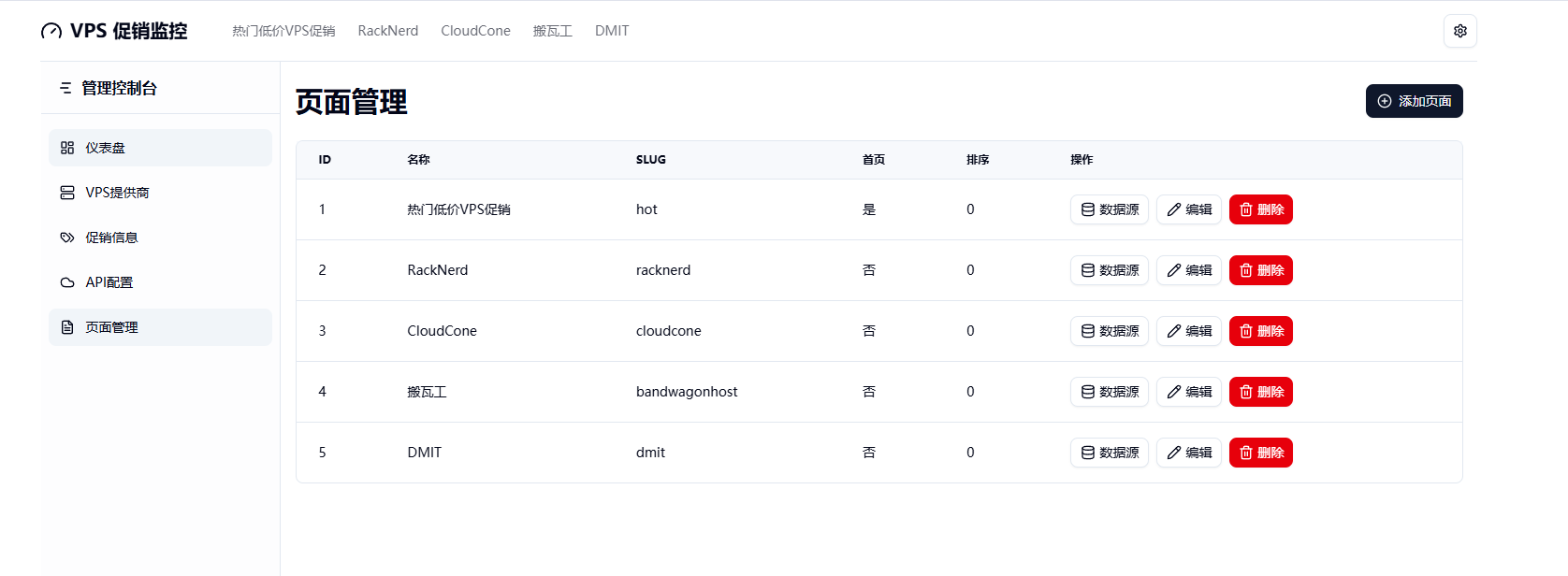Open the RackNerd top nav link
Viewport: 1568px width, 576px height.
[388, 31]
